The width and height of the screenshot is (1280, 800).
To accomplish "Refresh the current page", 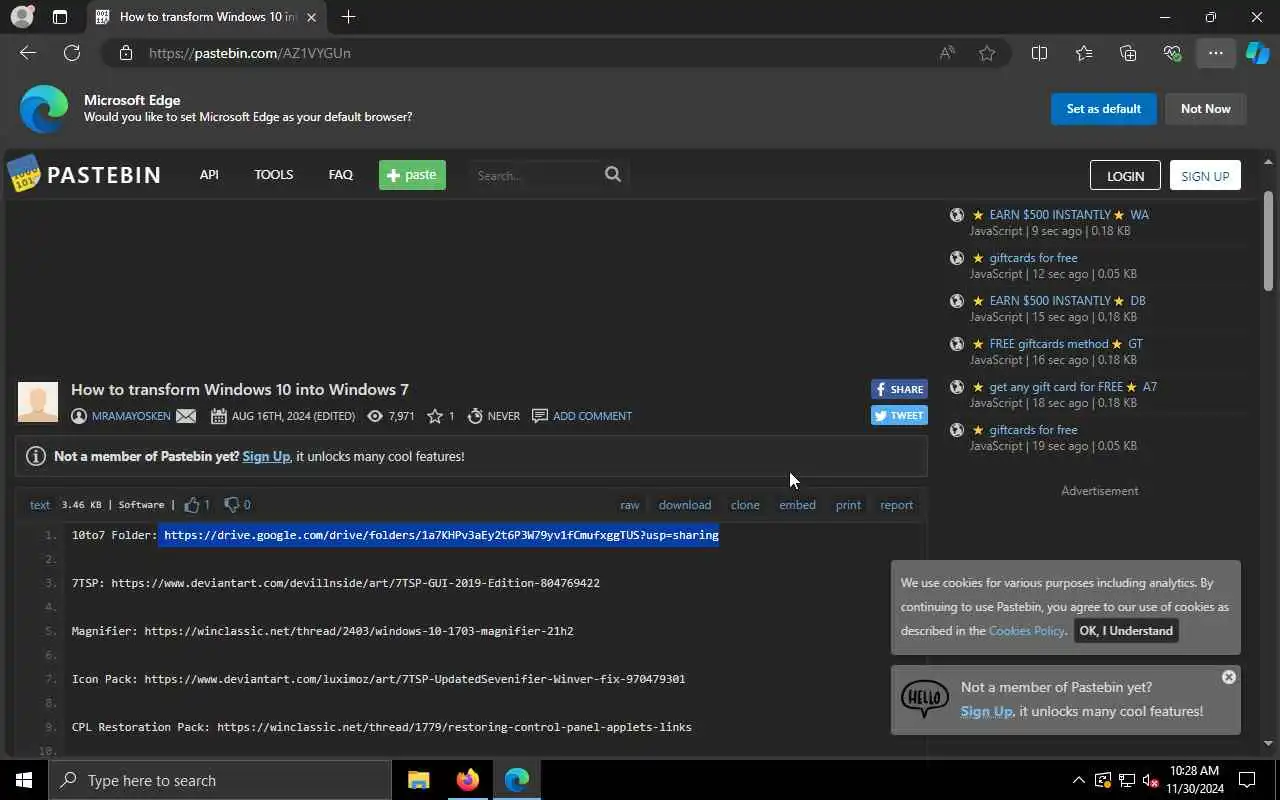I will pos(72,53).
